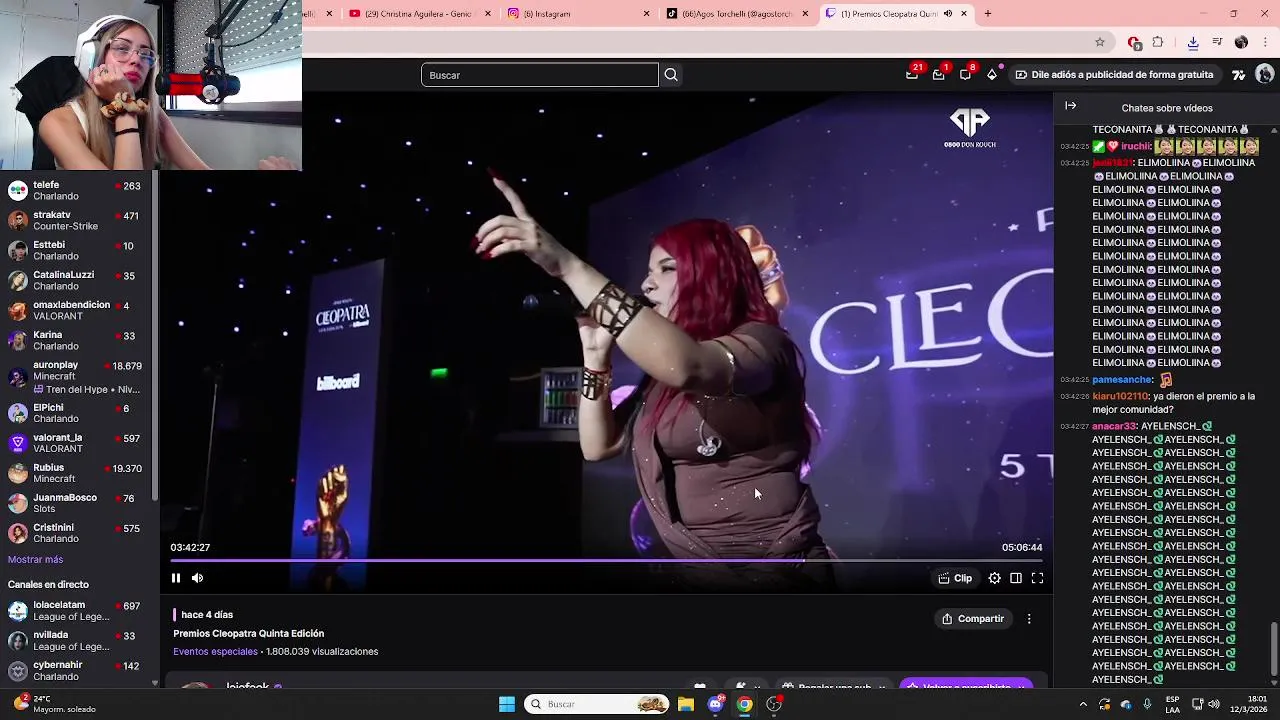Screen dimensions: 1280x720
Task: Click 'Dile adiós a publicidad de forma gratuita'
Action: point(1115,74)
